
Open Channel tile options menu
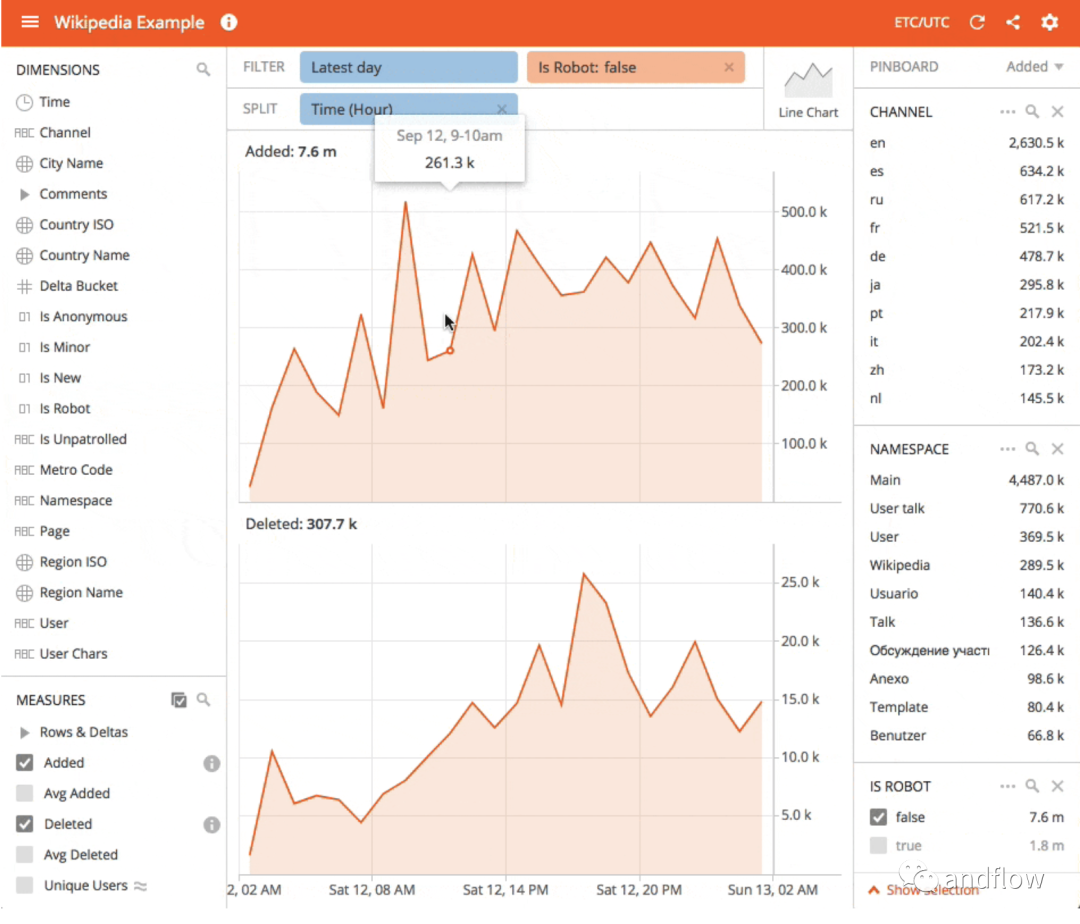click(1007, 112)
